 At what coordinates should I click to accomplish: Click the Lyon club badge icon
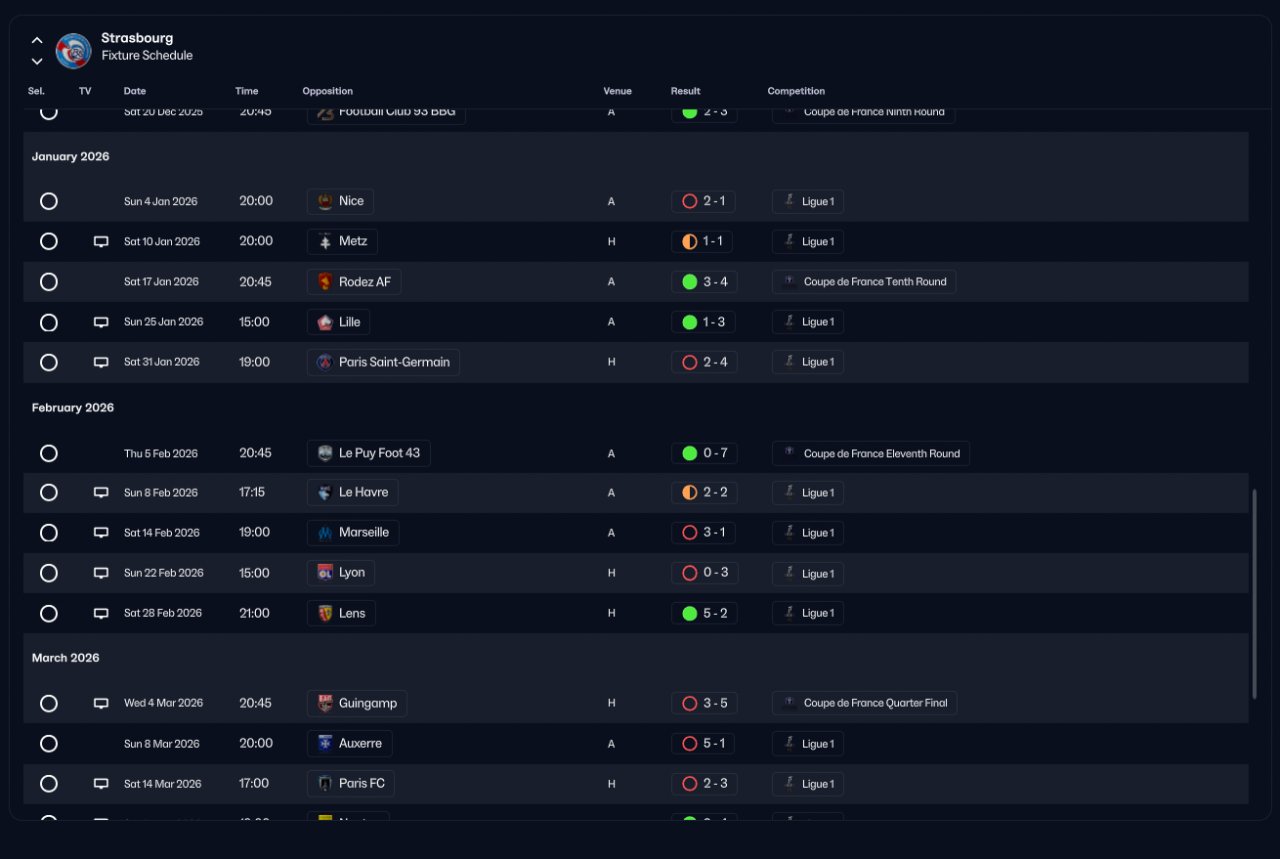click(x=325, y=573)
